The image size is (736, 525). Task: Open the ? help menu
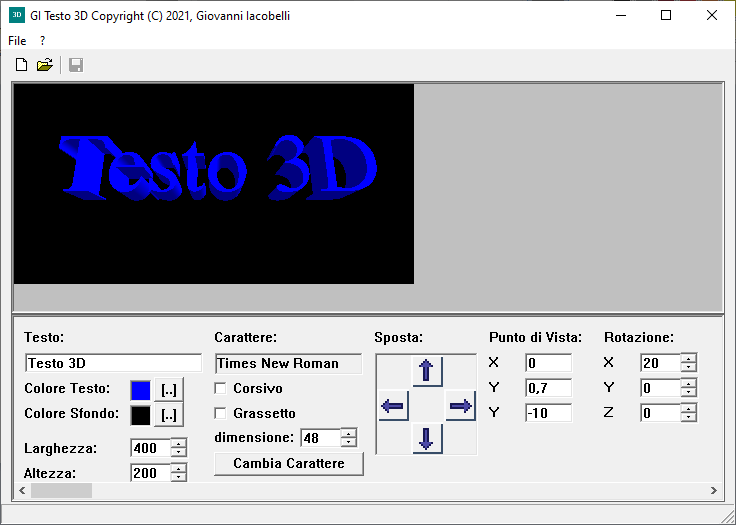43,41
